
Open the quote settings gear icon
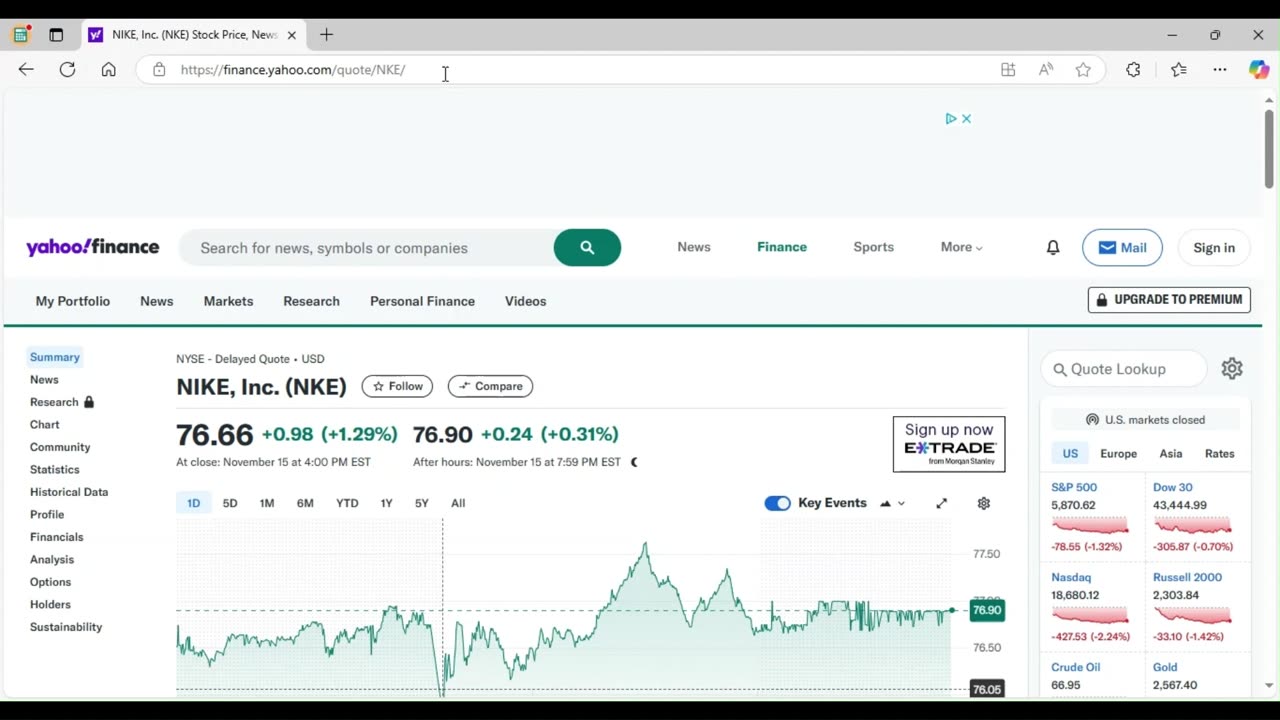coord(1232,369)
